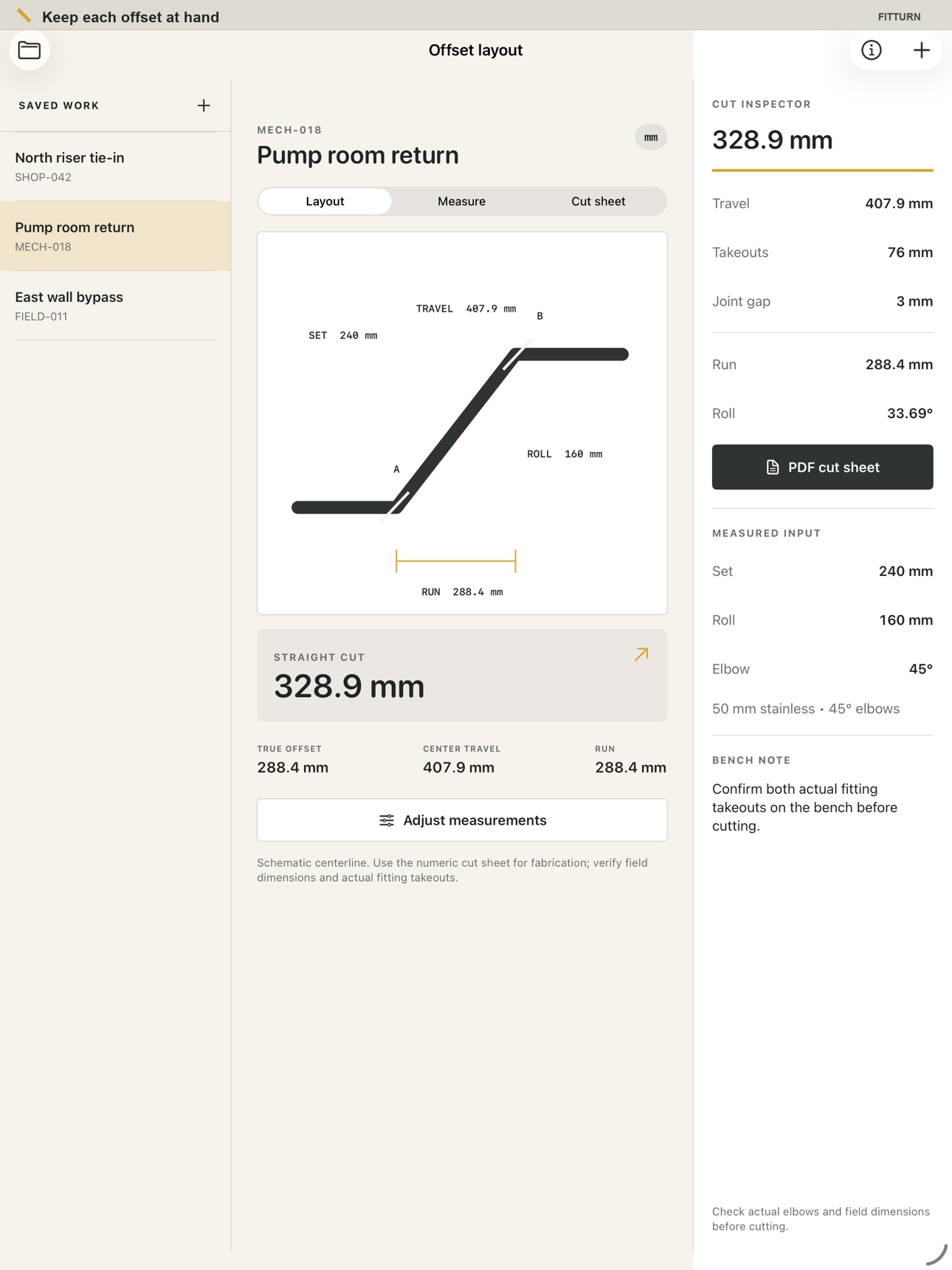
Task: Tap the Travel 407.9 mm row
Action: [x=822, y=204]
